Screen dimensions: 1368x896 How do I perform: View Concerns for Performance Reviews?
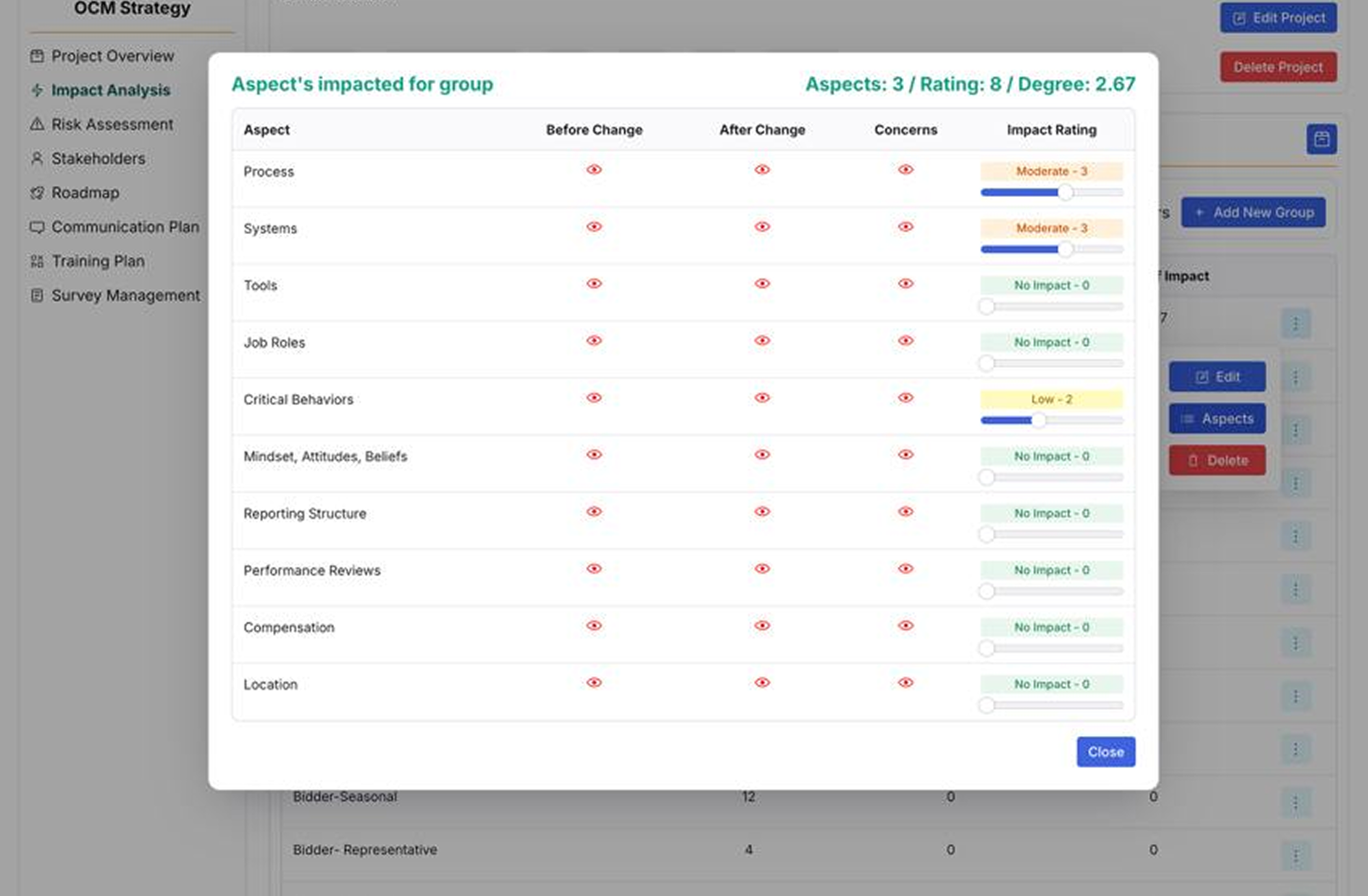(x=905, y=568)
